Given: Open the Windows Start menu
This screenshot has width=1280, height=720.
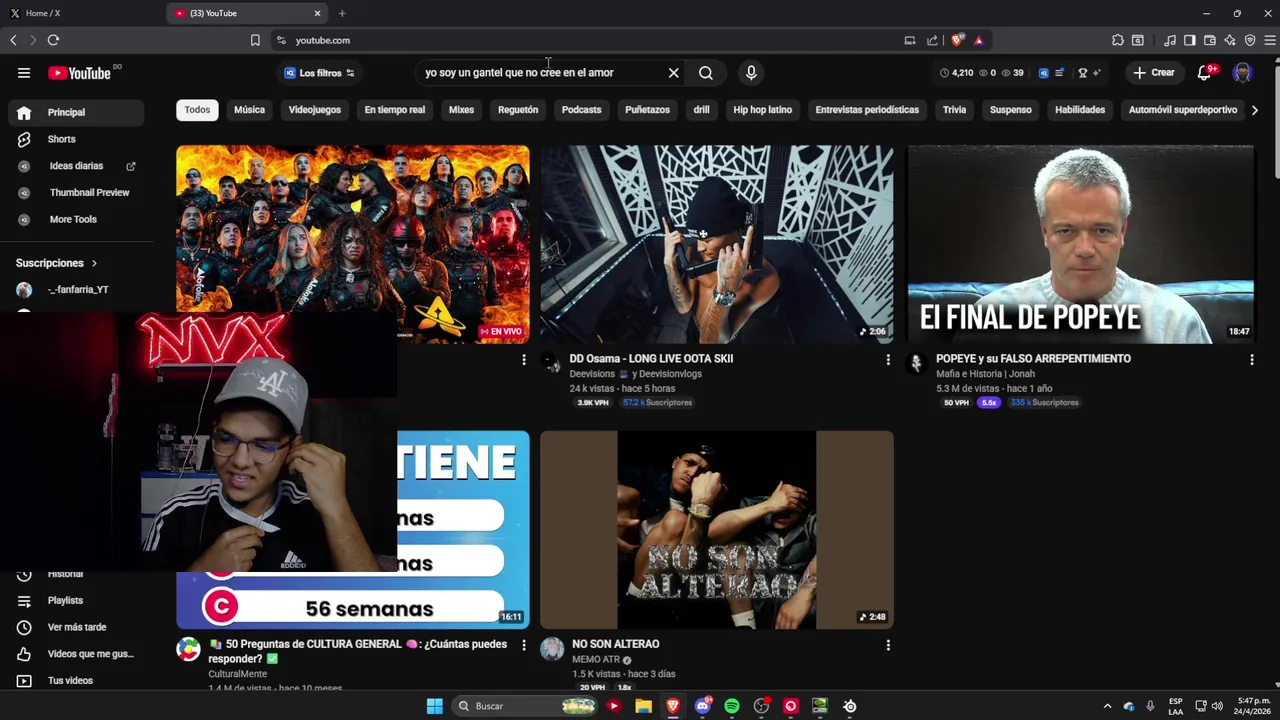Looking at the screenshot, I should [434, 706].
